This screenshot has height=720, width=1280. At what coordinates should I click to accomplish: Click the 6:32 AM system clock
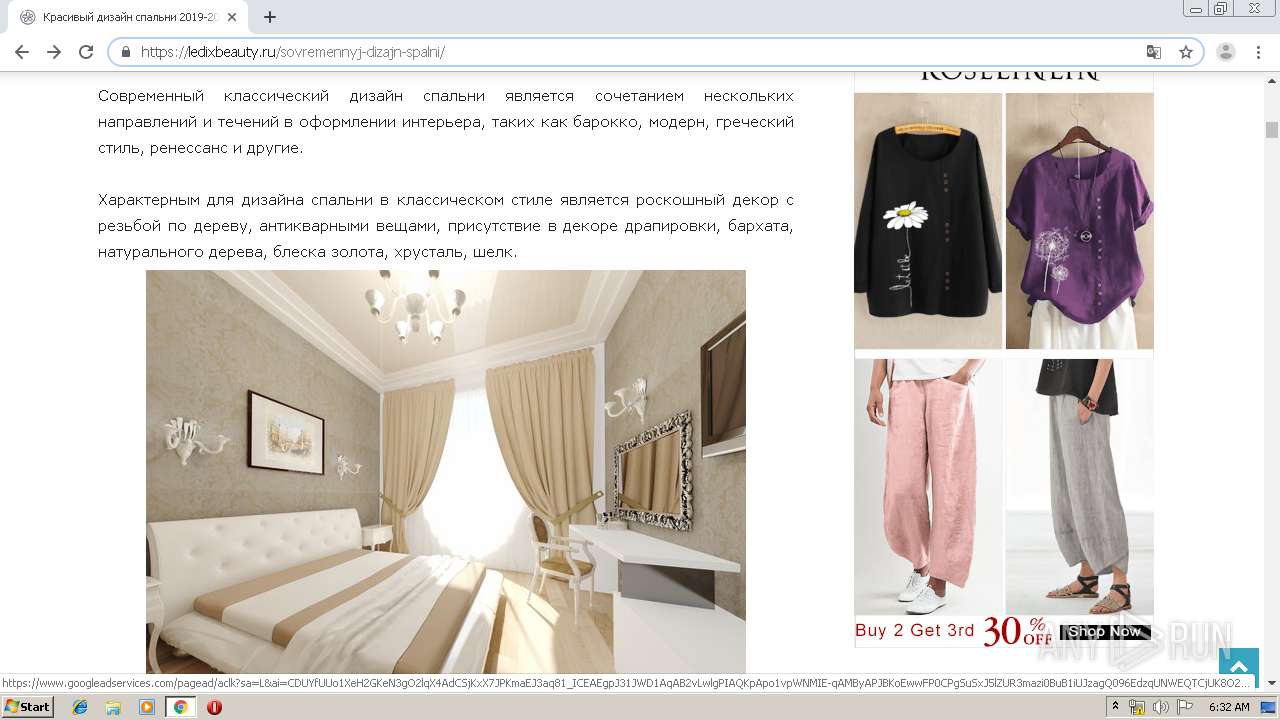(1229, 707)
